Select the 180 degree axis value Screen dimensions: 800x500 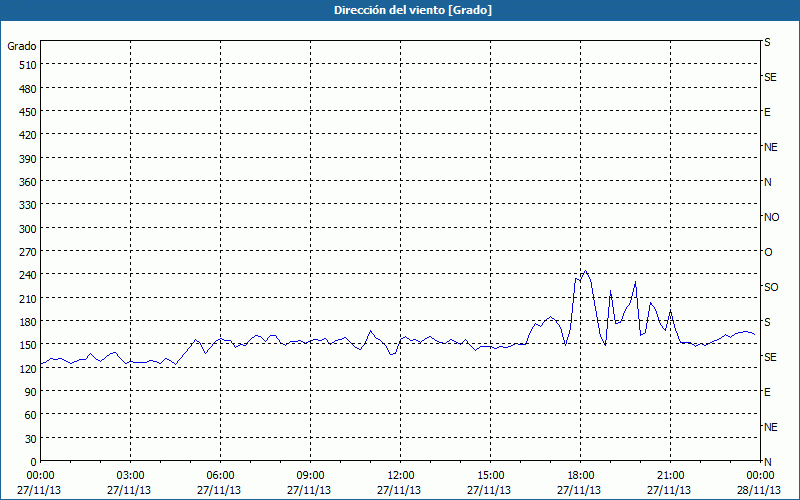(x=29, y=322)
